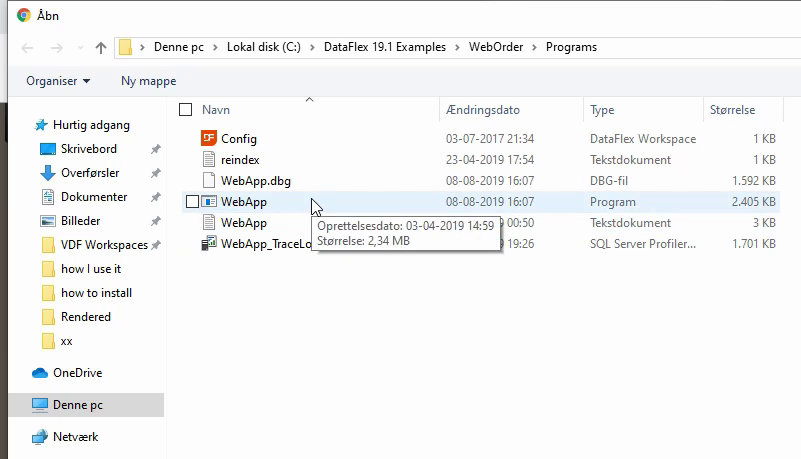Viewport: 801px width, 459px height.
Task: Open OneDrive from the sidebar
Action: 77,373
